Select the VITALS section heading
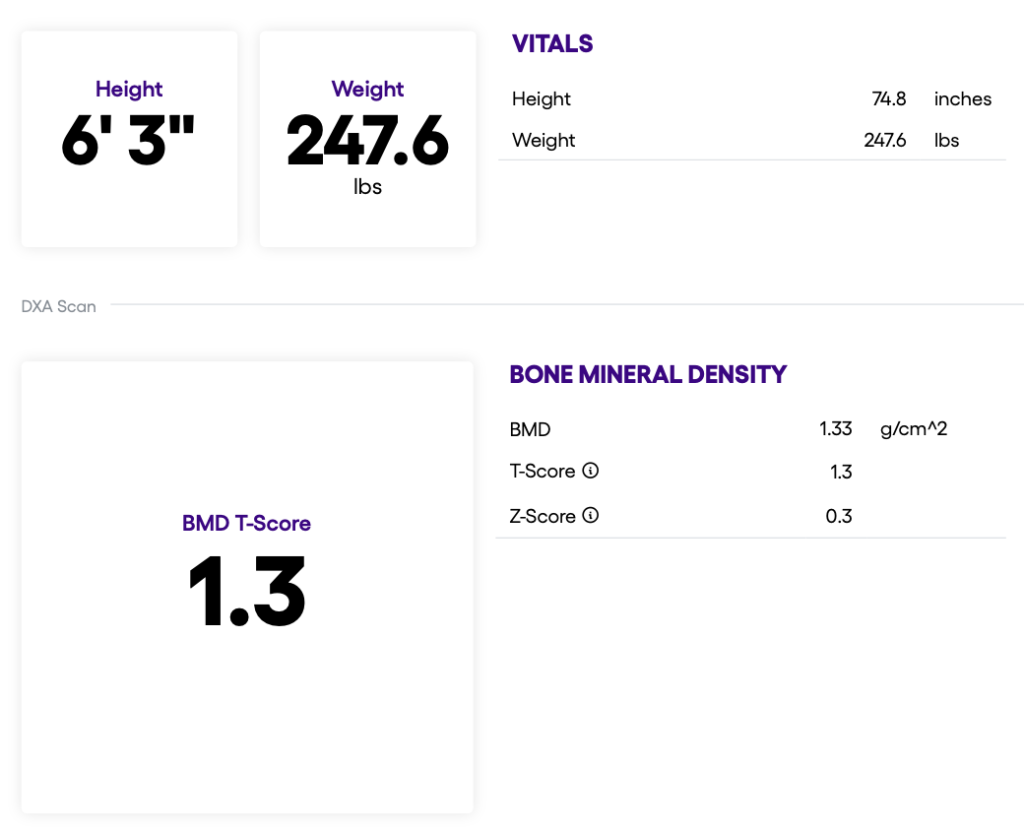This screenshot has width=1024, height=829. 552,44
